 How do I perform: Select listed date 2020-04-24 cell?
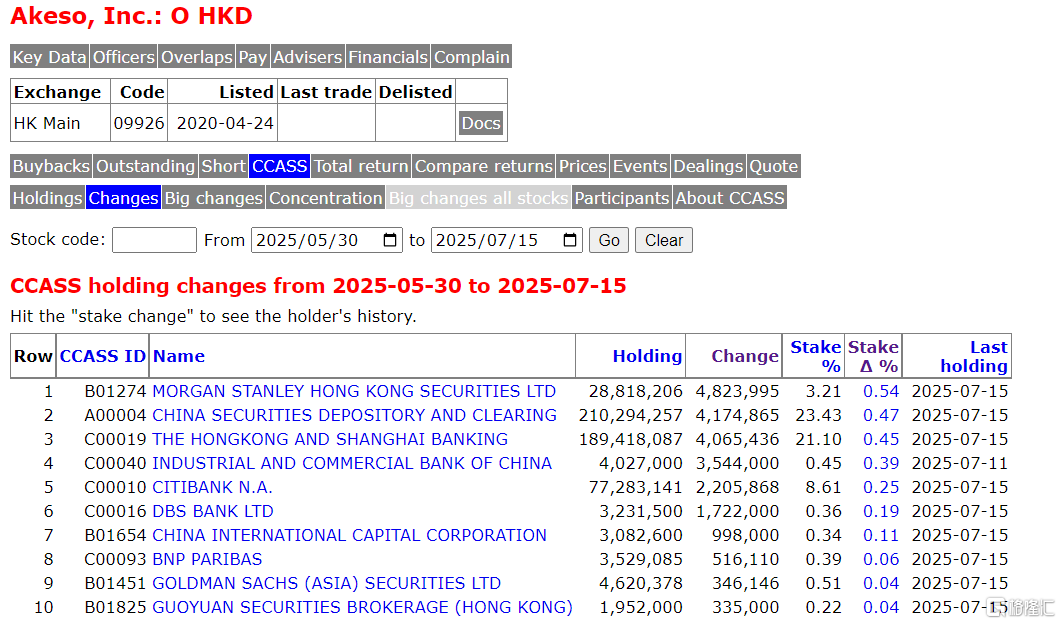click(223, 123)
